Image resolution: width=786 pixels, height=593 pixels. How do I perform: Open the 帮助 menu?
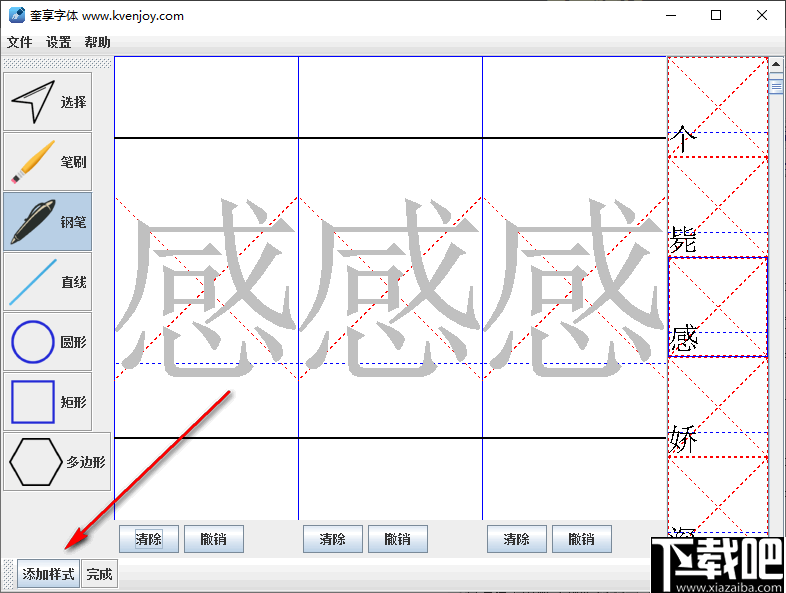pos(97,42)
